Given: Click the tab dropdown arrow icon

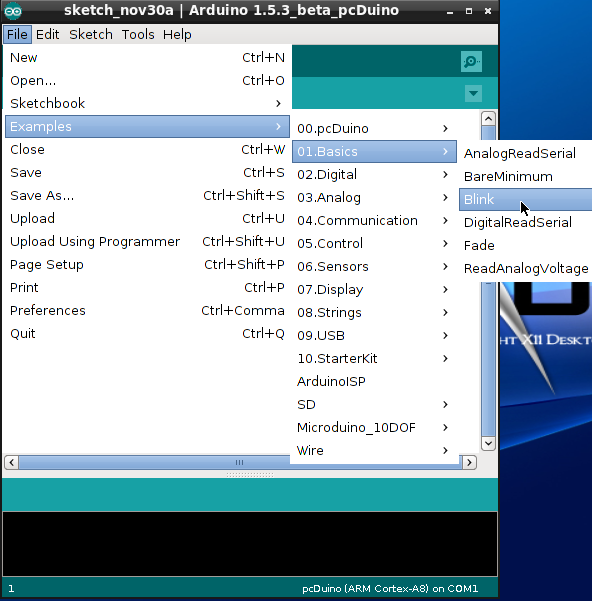Looking at the screenshot, I should (473, 94).
